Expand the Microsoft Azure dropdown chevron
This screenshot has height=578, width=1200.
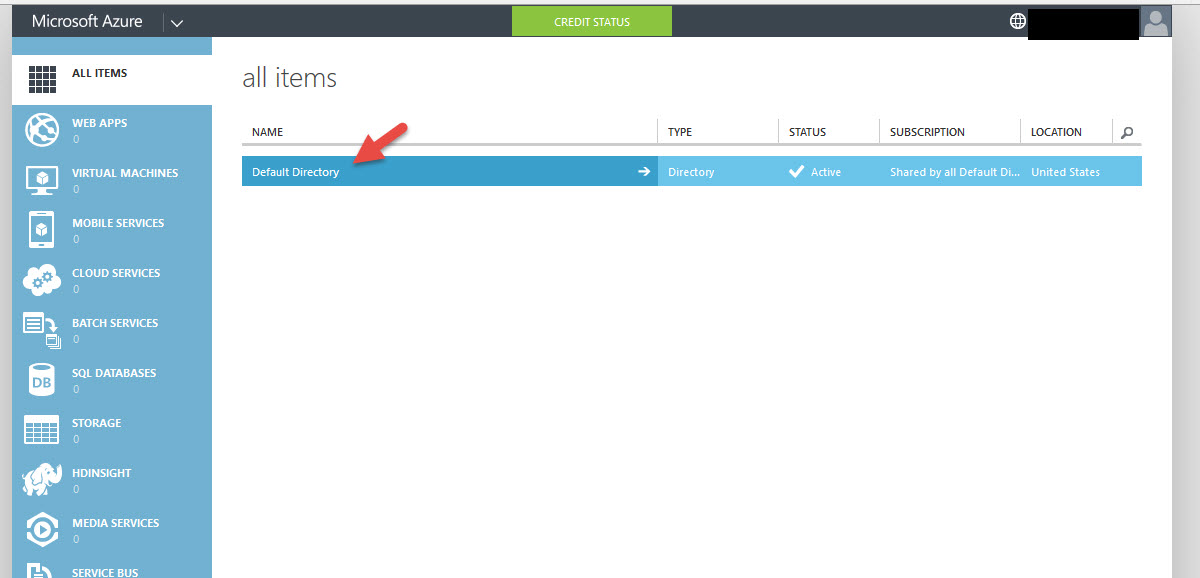pos(177,22)
